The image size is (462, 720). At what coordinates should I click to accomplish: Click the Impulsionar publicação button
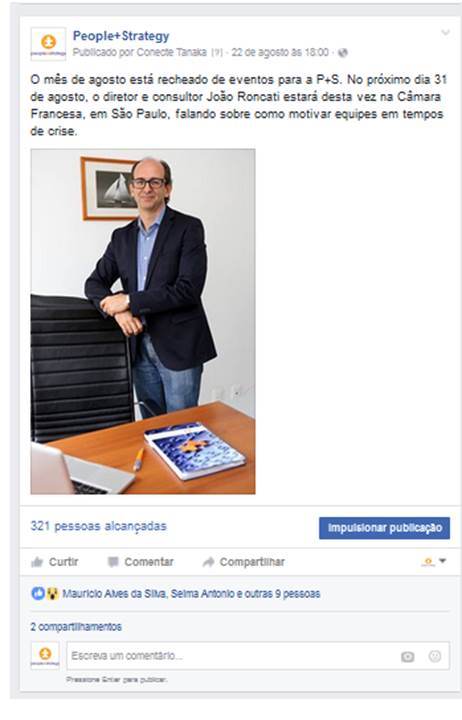click(384, 528)
